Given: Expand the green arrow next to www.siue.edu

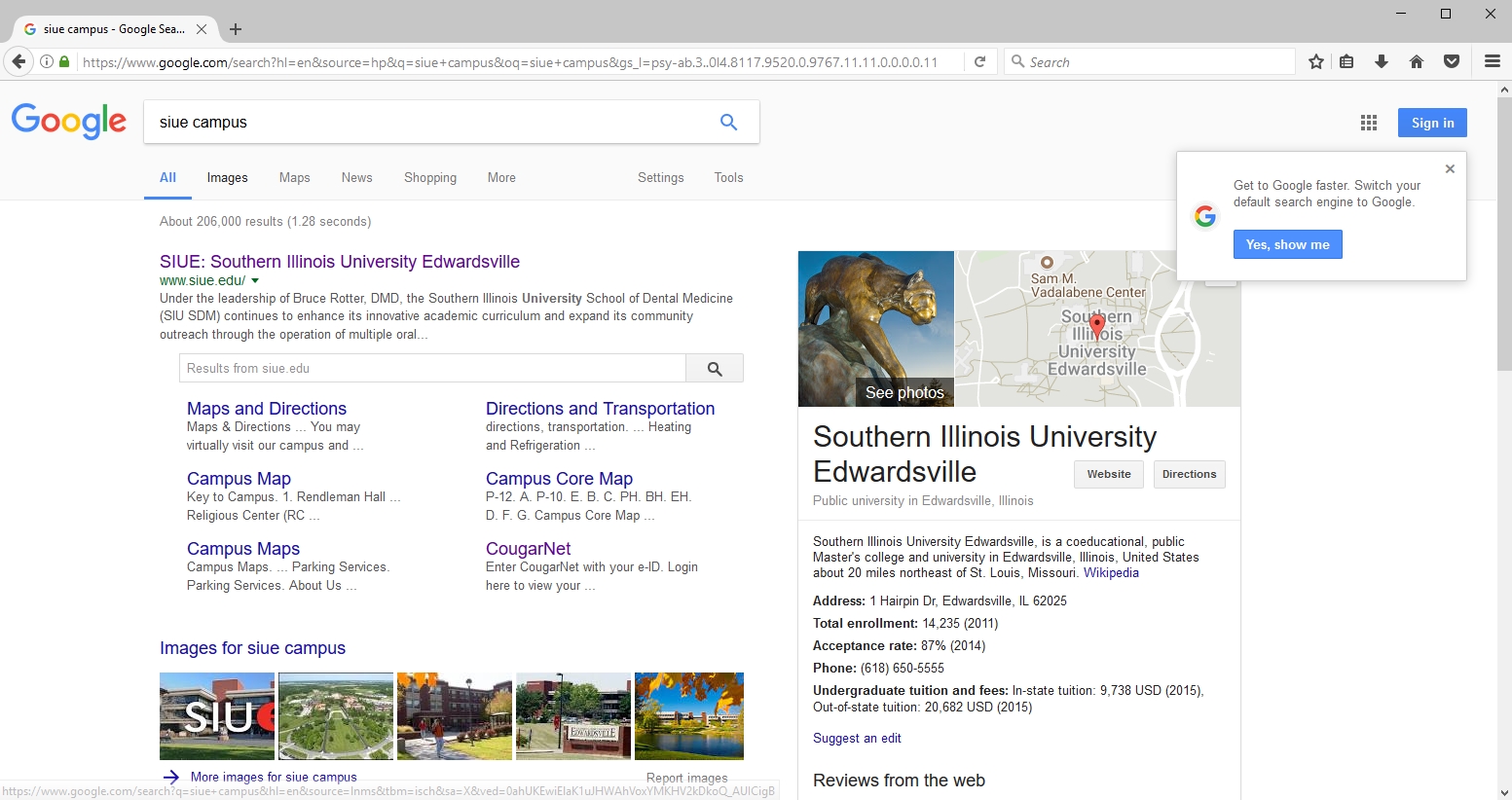Looking at the screenshot, I should (255, 281).
